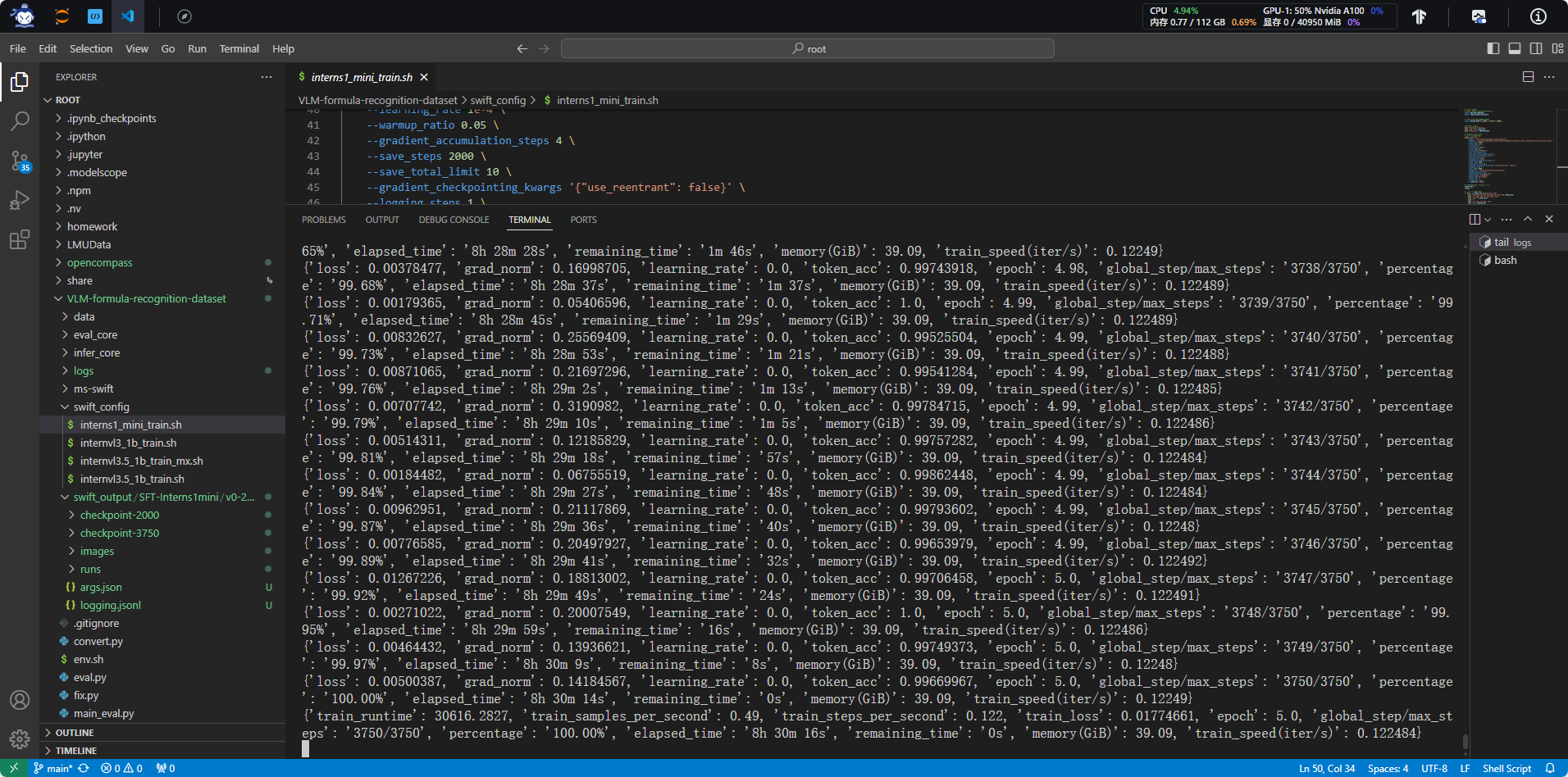
Task: Synchronize changes icon in status bar
Action: pyautogui.click(x=84, y=768)
